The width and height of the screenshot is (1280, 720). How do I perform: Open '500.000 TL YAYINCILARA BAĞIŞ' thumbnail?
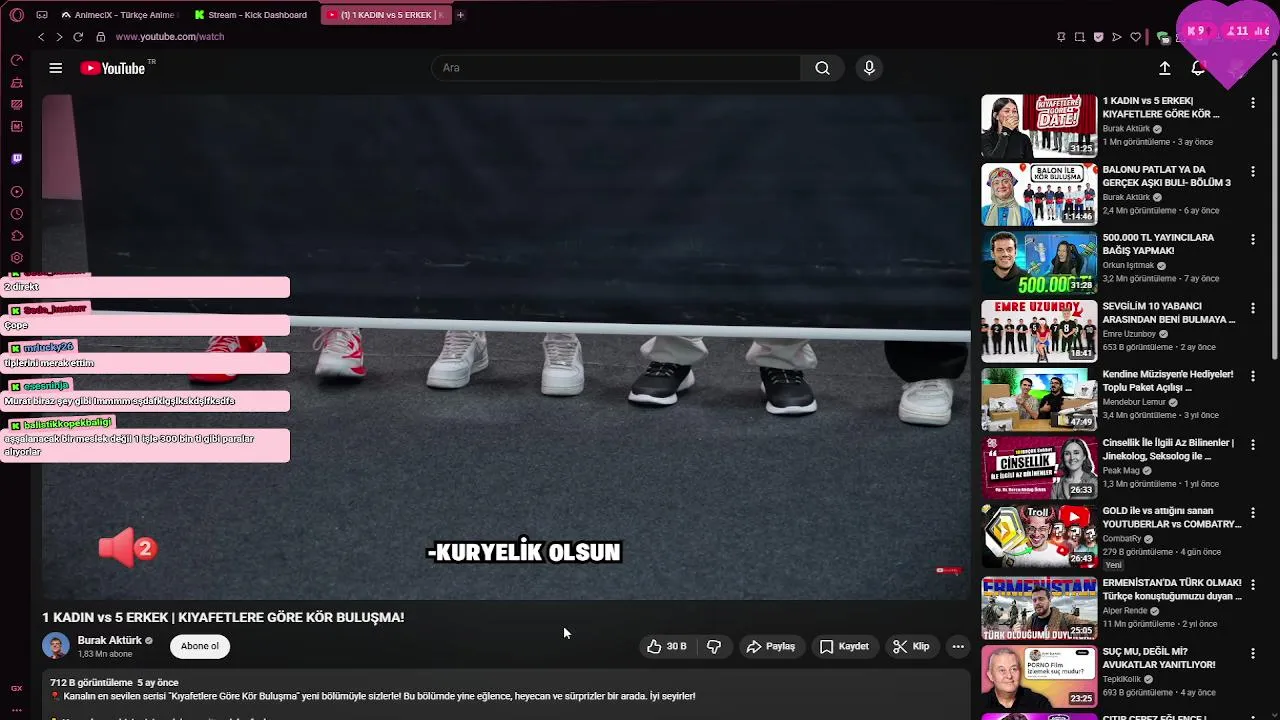(x=1039, y=263)
